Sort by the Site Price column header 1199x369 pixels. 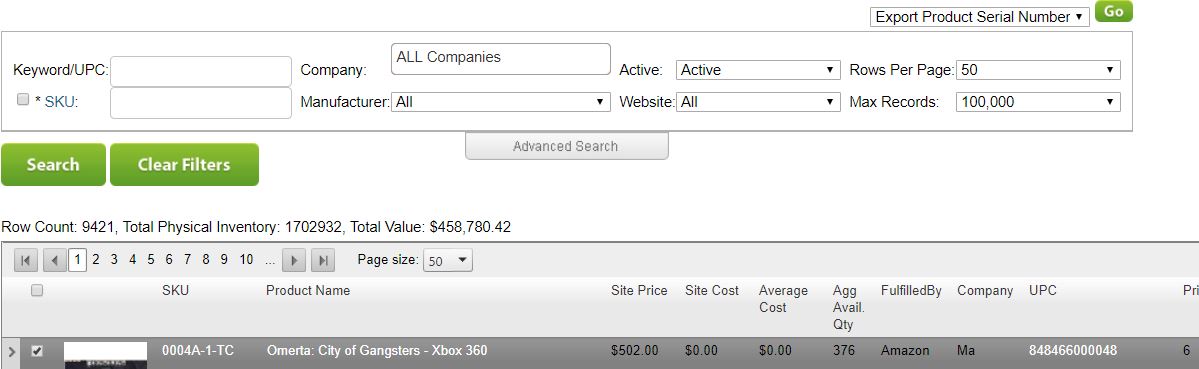pos(639,290)
